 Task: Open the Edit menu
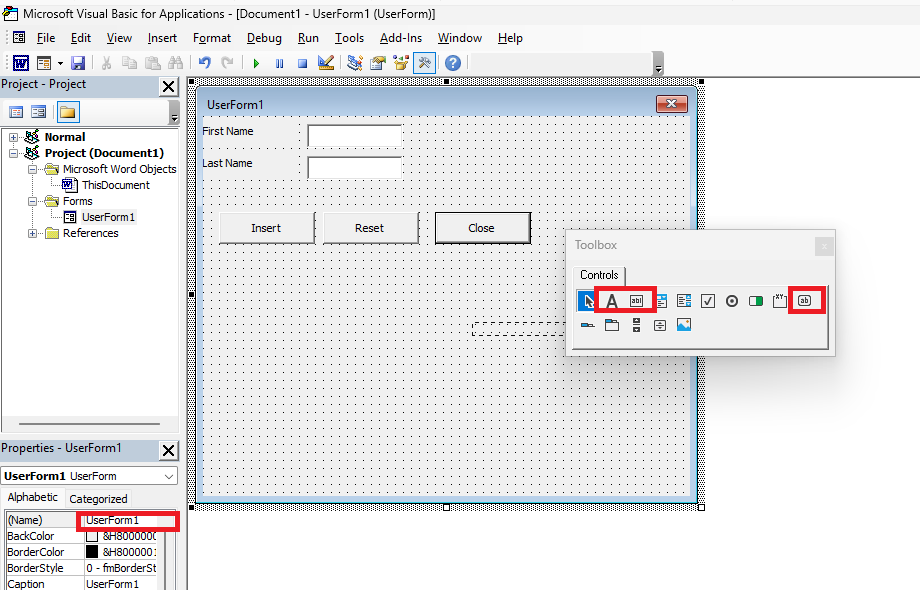tap(81, 38)
